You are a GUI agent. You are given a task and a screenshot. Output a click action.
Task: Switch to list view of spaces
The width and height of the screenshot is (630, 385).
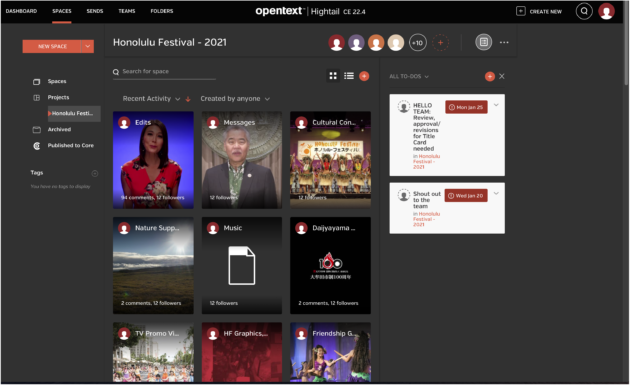coord(349,76)
